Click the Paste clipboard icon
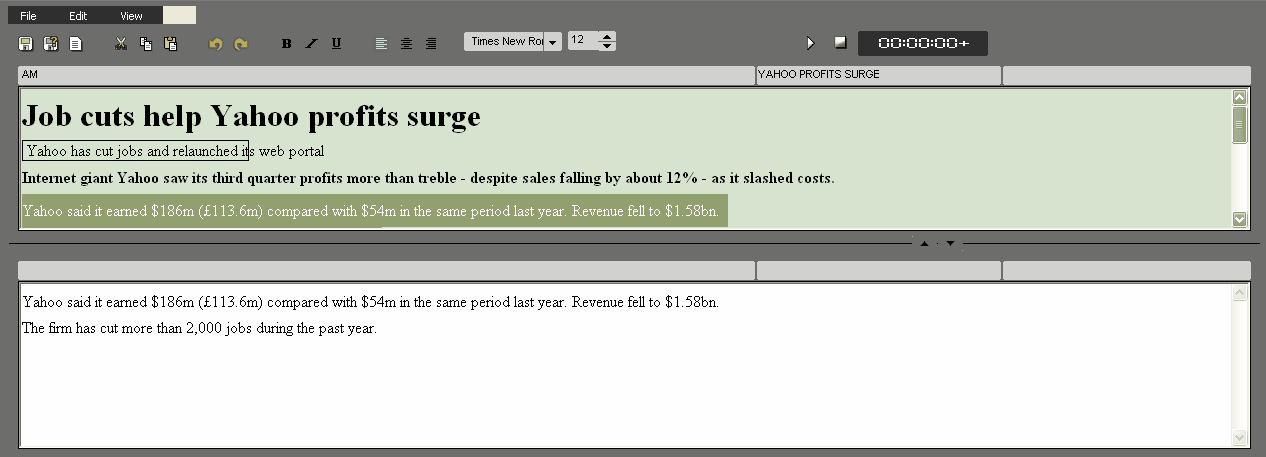1266x457 pixels. [x=171, y=44]
